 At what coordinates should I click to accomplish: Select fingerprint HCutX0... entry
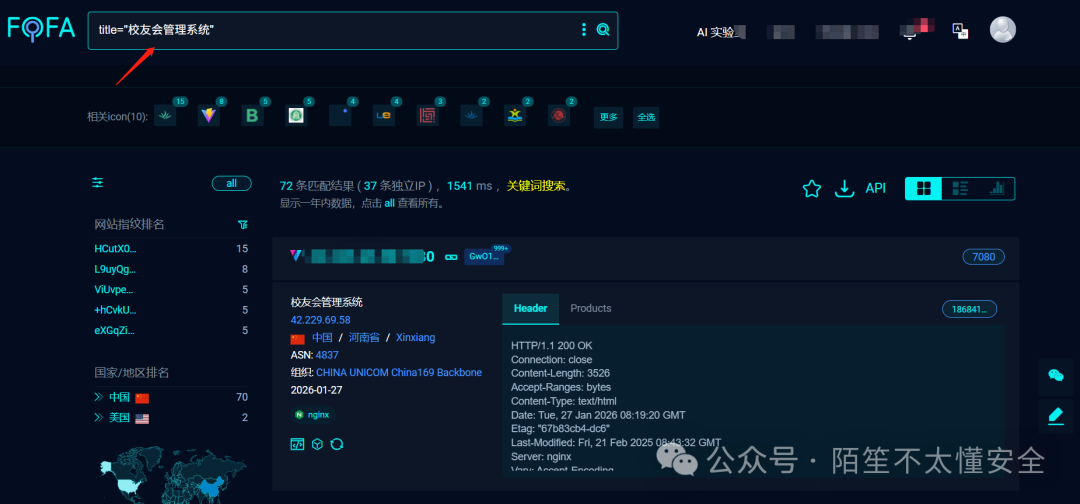pyautogui.click(x=115, y=249)
